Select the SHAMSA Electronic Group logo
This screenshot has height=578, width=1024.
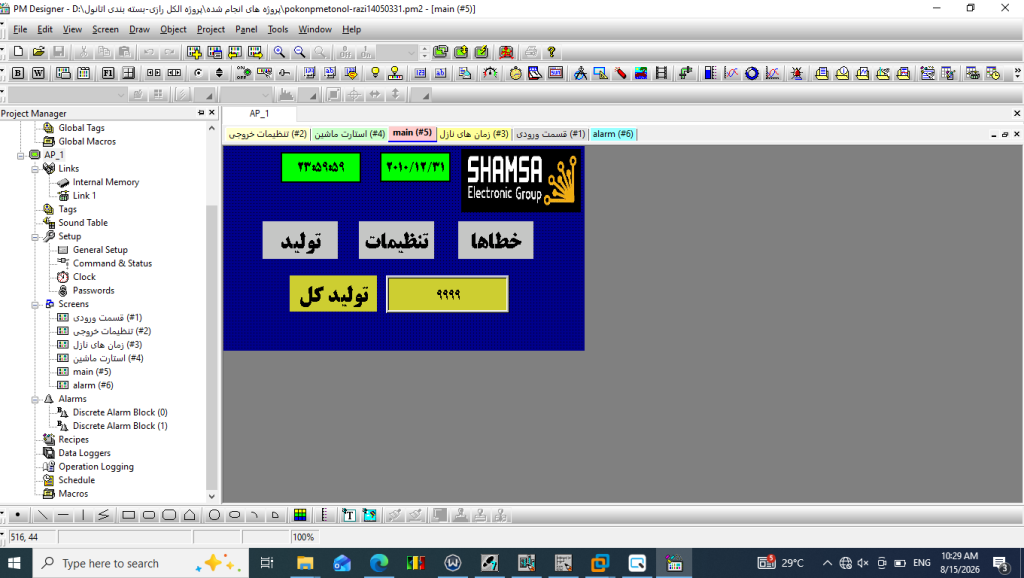tap(521, 180)
